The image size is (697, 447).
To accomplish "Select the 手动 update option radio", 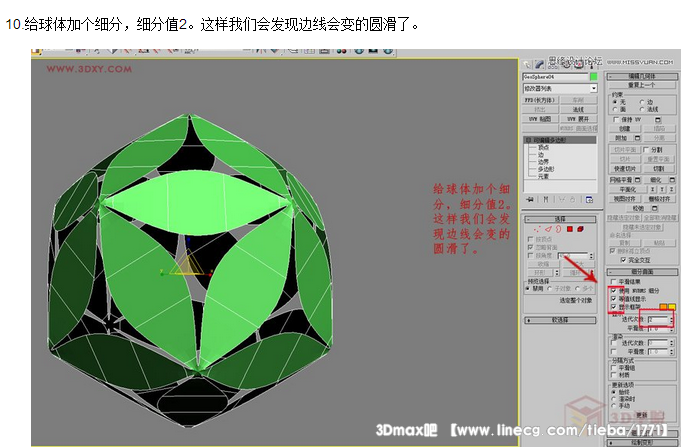I will [614, 405].
